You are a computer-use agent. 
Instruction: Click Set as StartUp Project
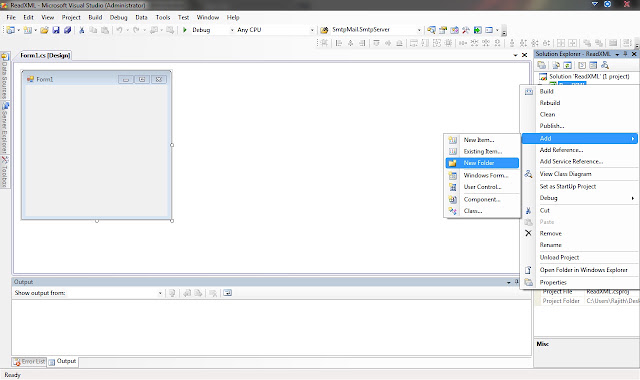coord(580,187)
